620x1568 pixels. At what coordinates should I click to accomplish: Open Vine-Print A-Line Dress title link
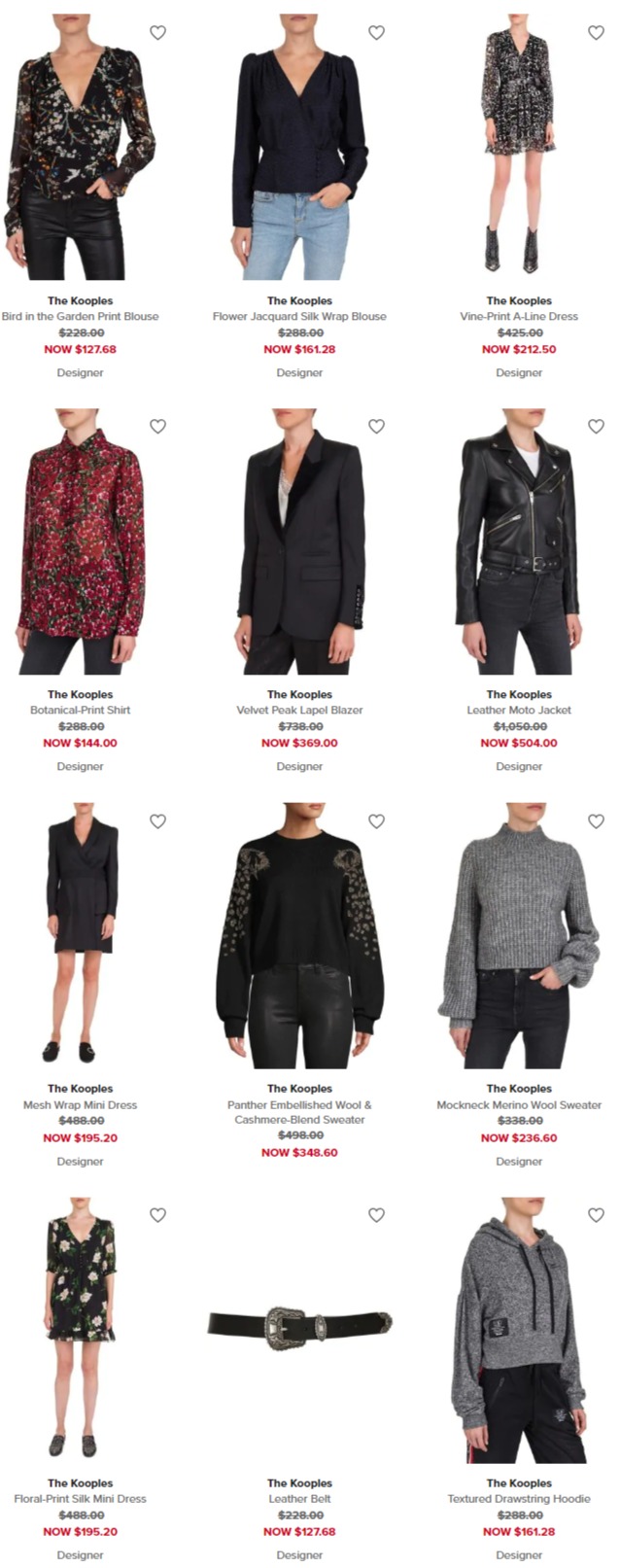coord(519,316)
